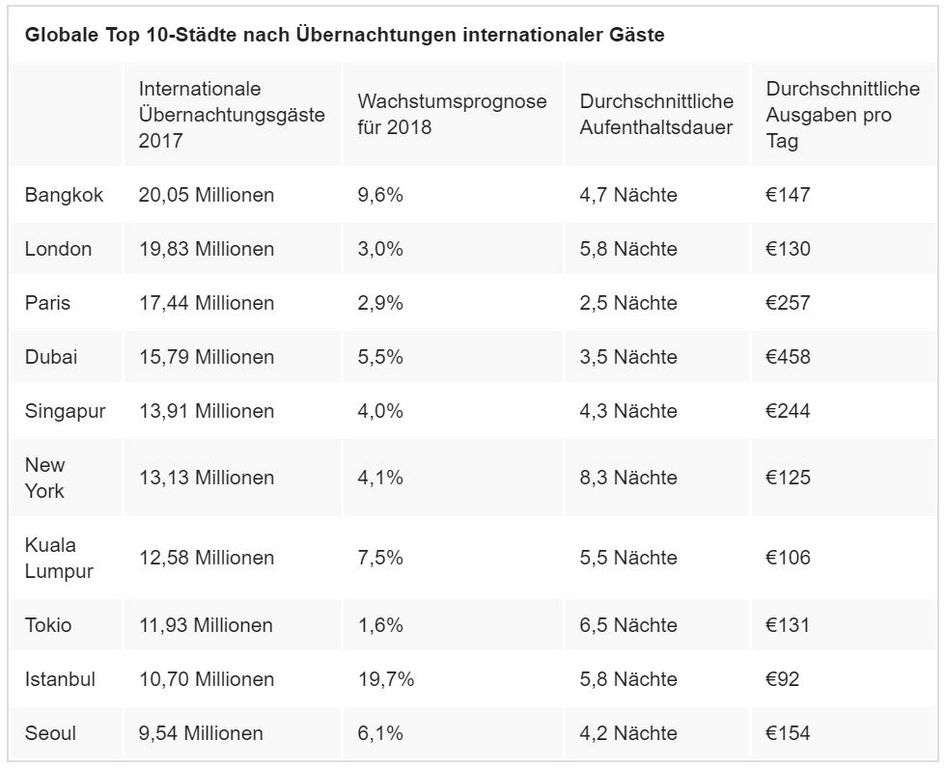
Task: Click the Bangkok row label
Action: (64, 195)
